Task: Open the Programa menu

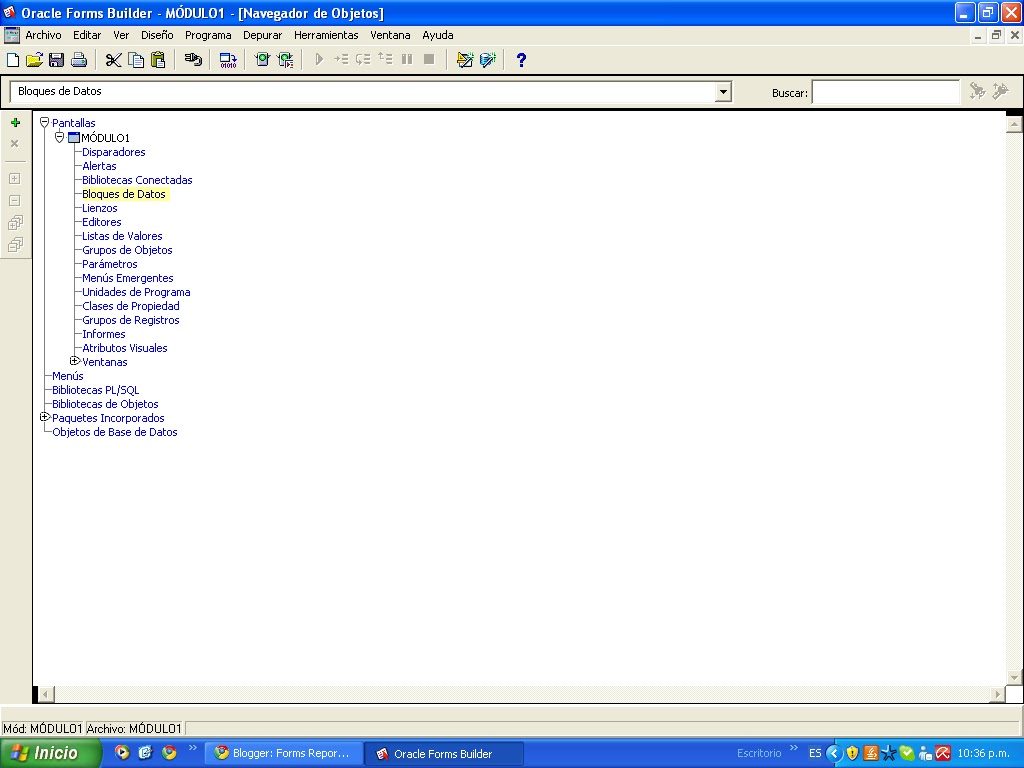Action: (208, 35)
